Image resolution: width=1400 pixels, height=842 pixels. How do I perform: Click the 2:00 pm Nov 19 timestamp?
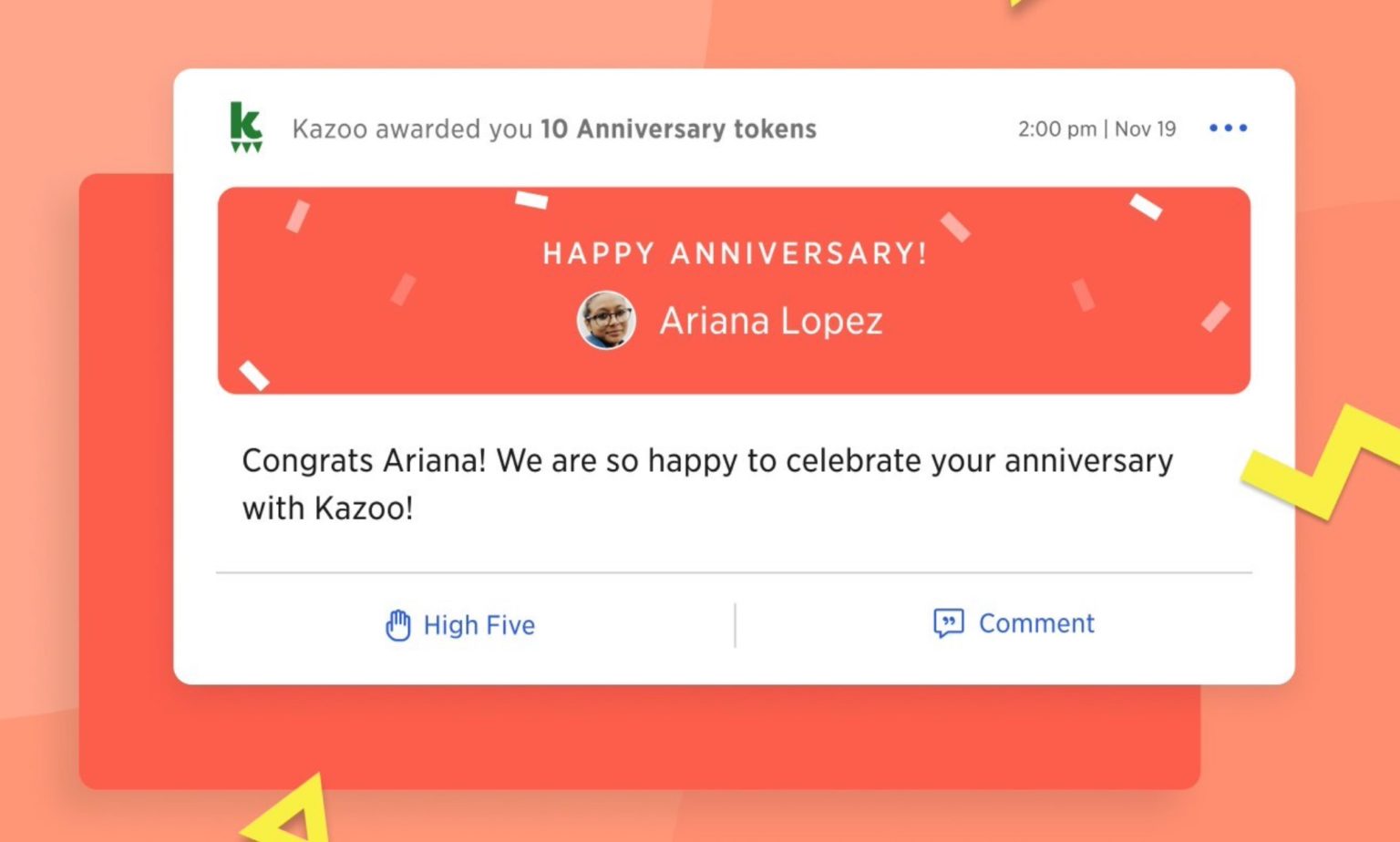(x=1096, y=128)
